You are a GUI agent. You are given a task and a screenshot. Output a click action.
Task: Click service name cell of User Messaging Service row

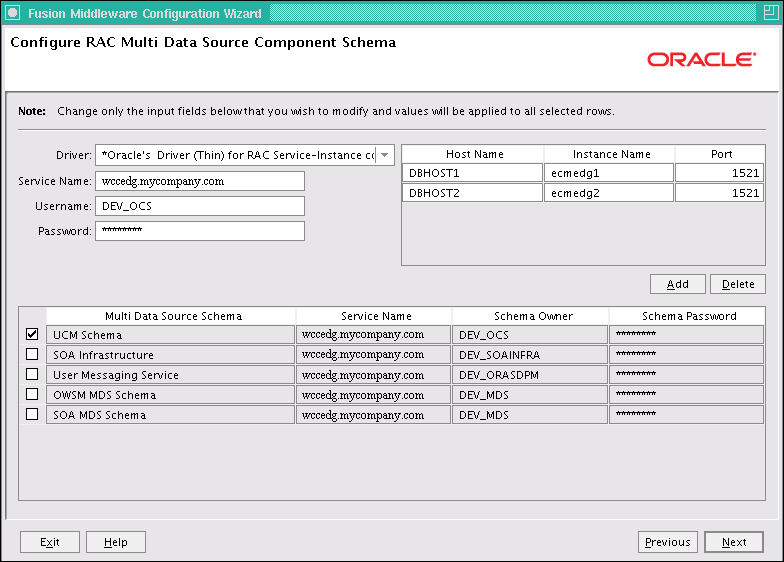(374, 374)
